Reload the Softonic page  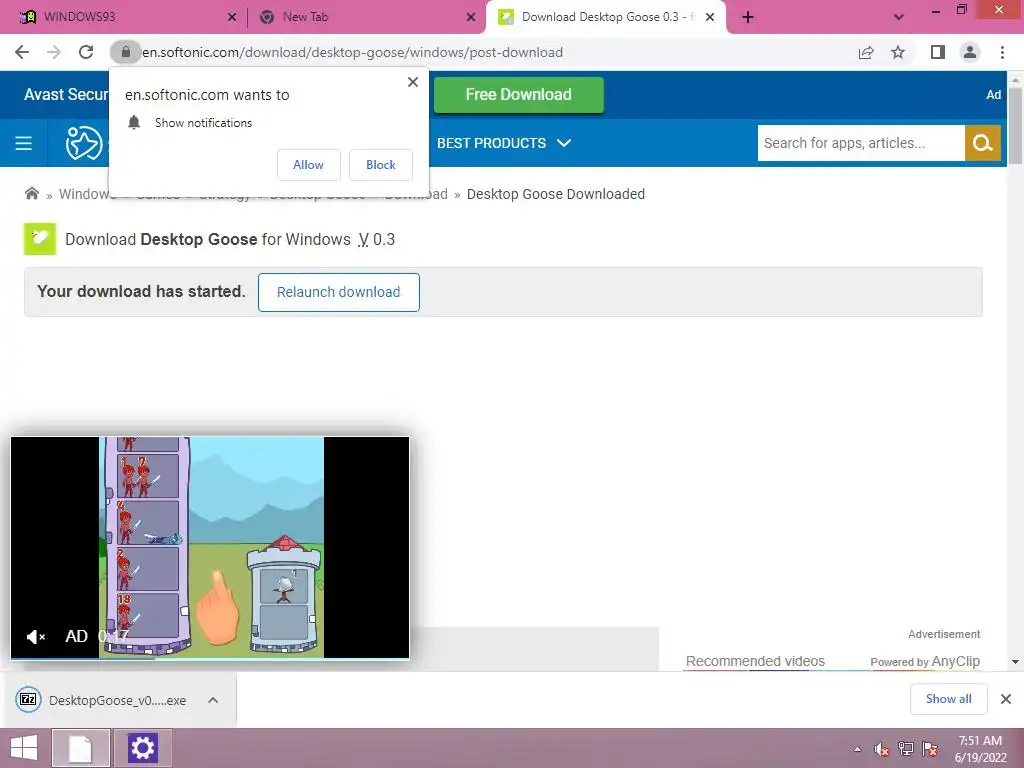tap(86, 52)
